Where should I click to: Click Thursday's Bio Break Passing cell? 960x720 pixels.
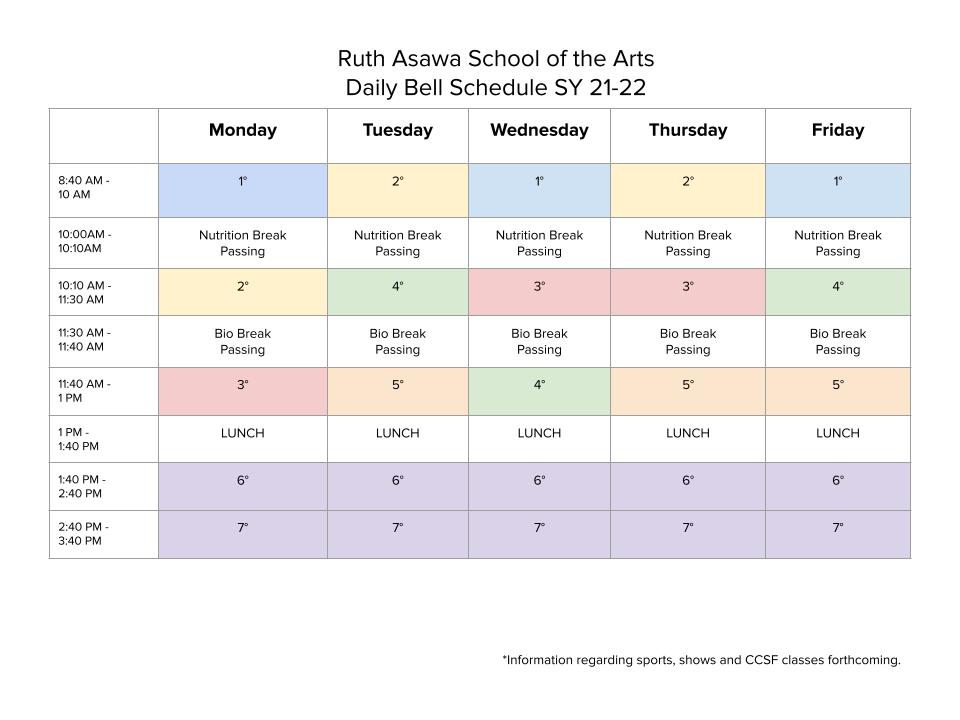[688, 342]
